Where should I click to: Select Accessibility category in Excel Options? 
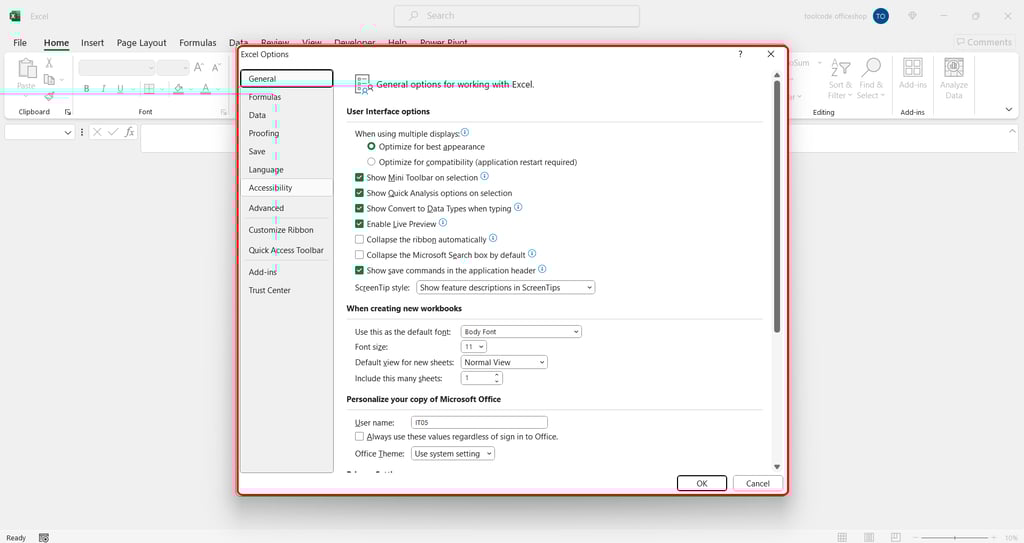click(286, 188)
